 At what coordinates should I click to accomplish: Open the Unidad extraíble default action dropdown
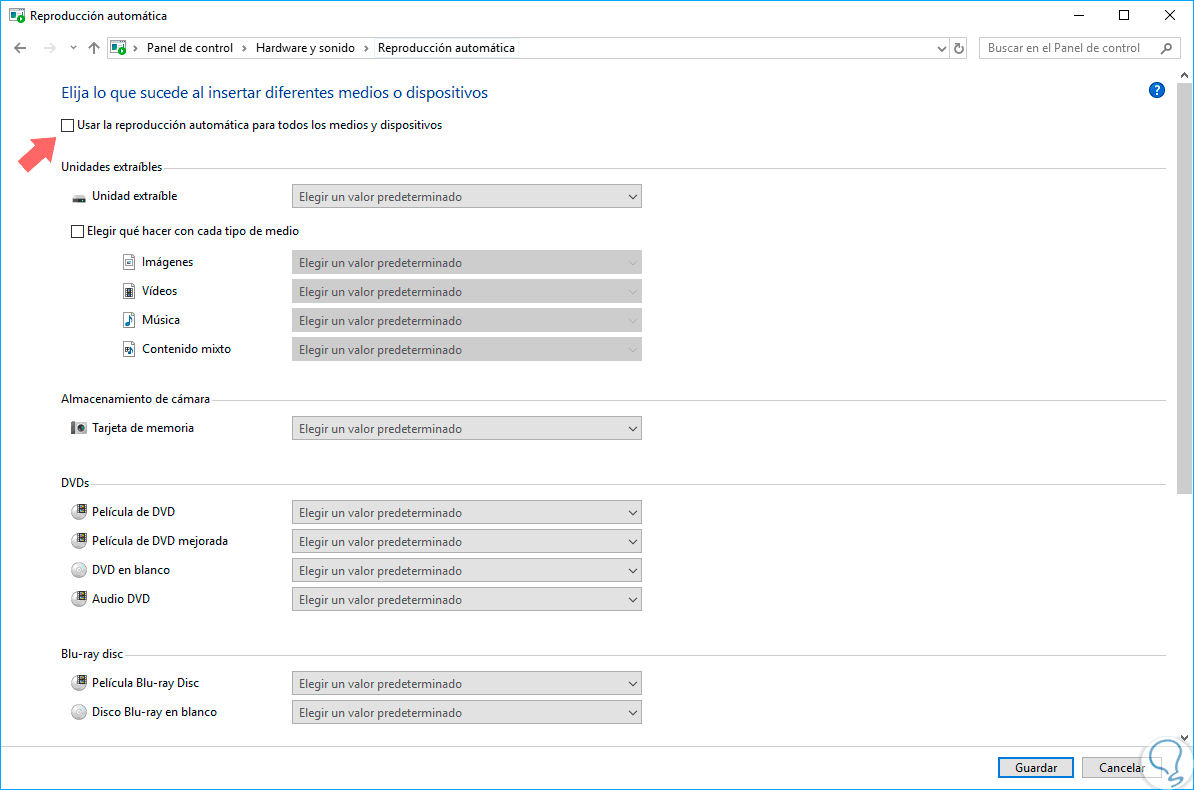(466, 197)
